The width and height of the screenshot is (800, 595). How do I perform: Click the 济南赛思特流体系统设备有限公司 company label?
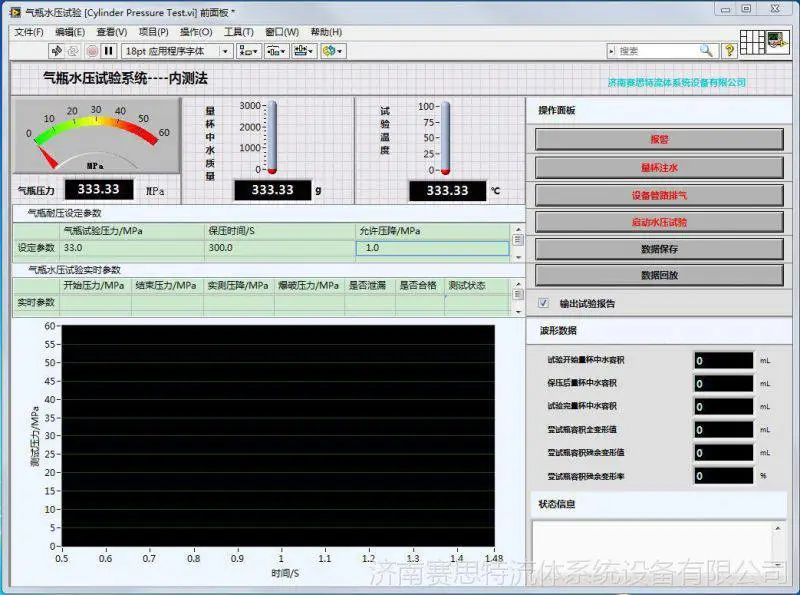(677, 83)
